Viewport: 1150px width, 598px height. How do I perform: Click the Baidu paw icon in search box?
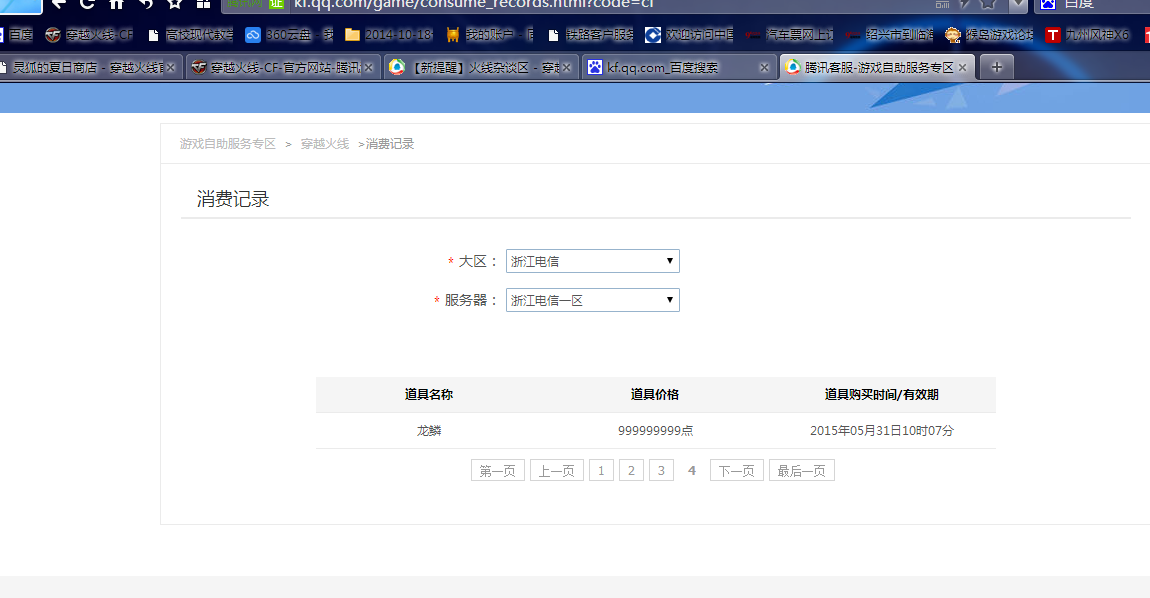[1047, 4]
